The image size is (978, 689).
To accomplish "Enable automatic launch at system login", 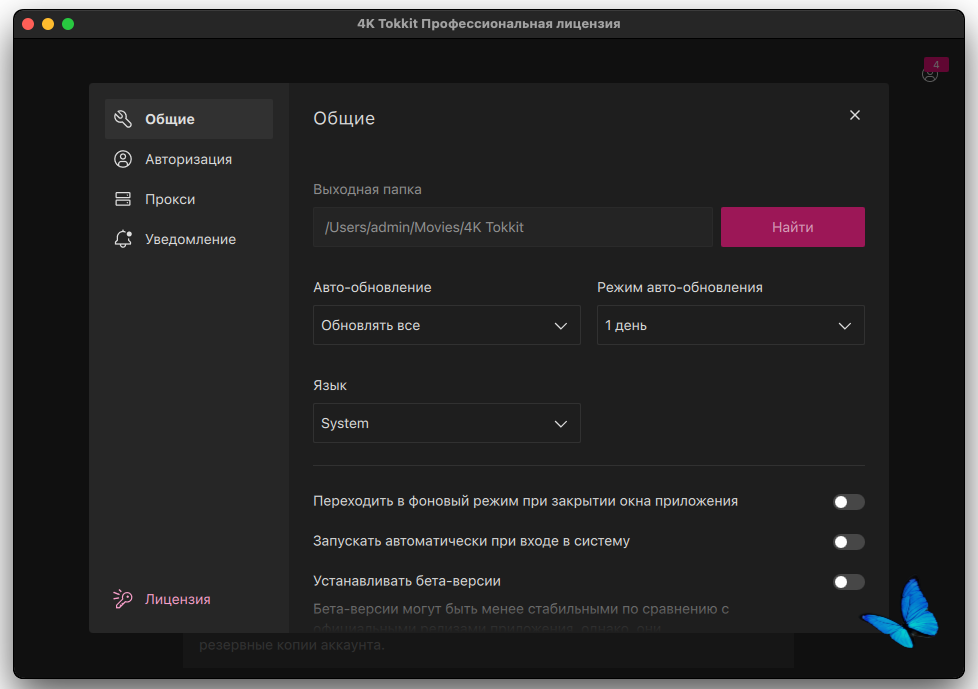I will click(x=848, y=542).
